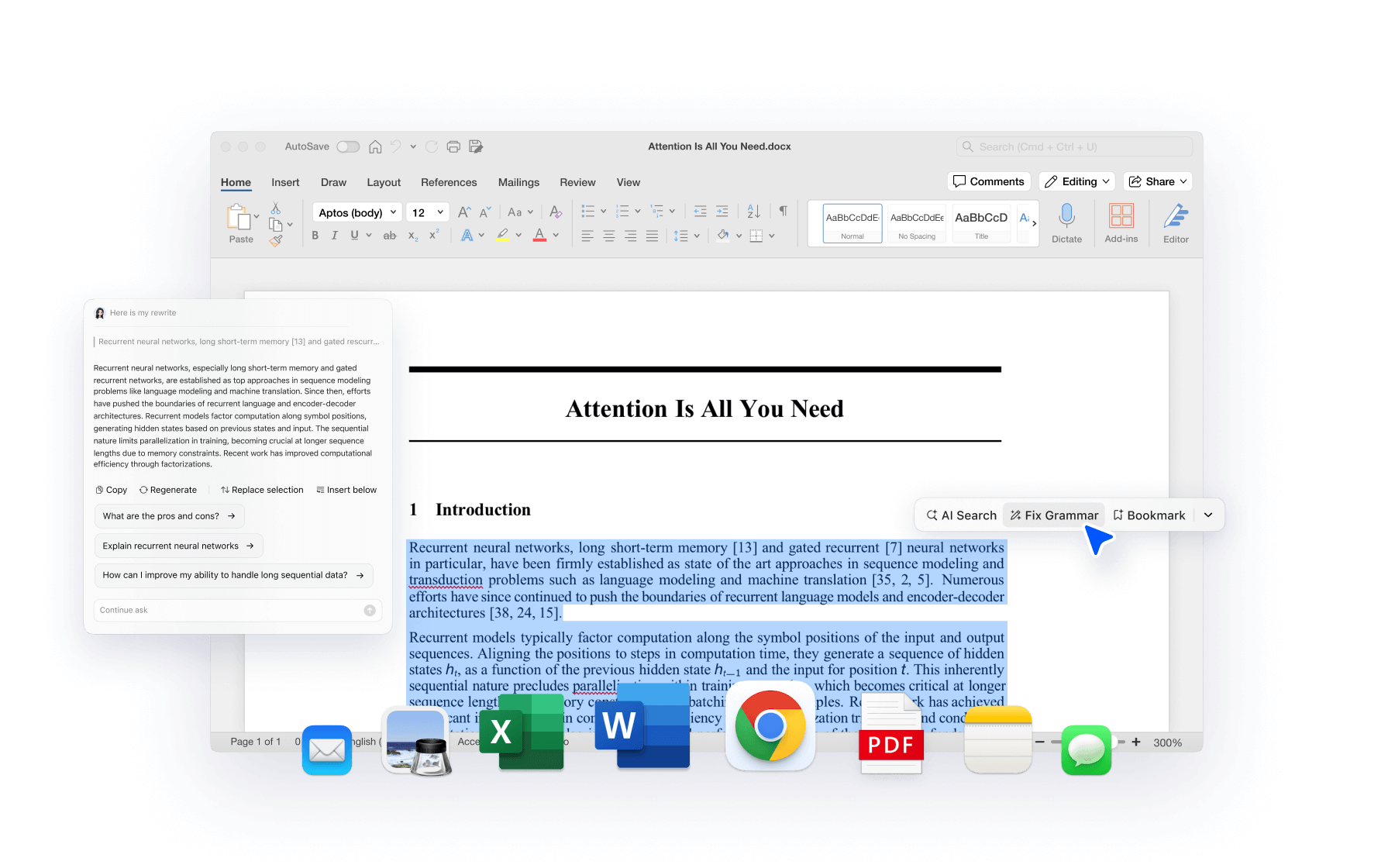This screenshot has height=868, width=1395.
Task: Toggle underline formatting
Action: (354, 236)
